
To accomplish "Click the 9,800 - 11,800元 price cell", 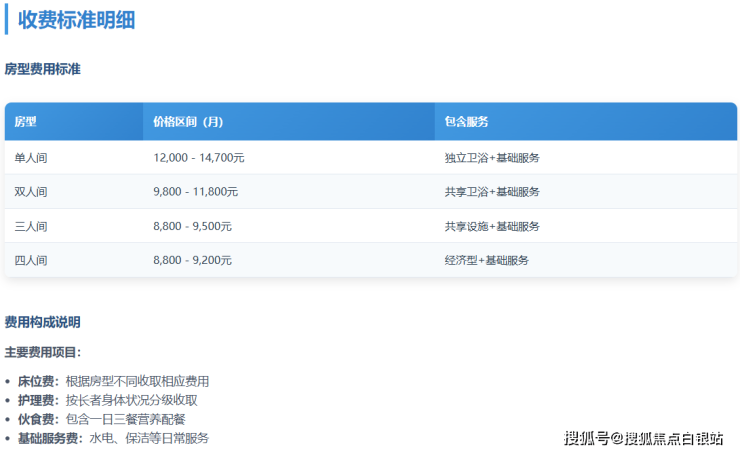I will 196,192.
